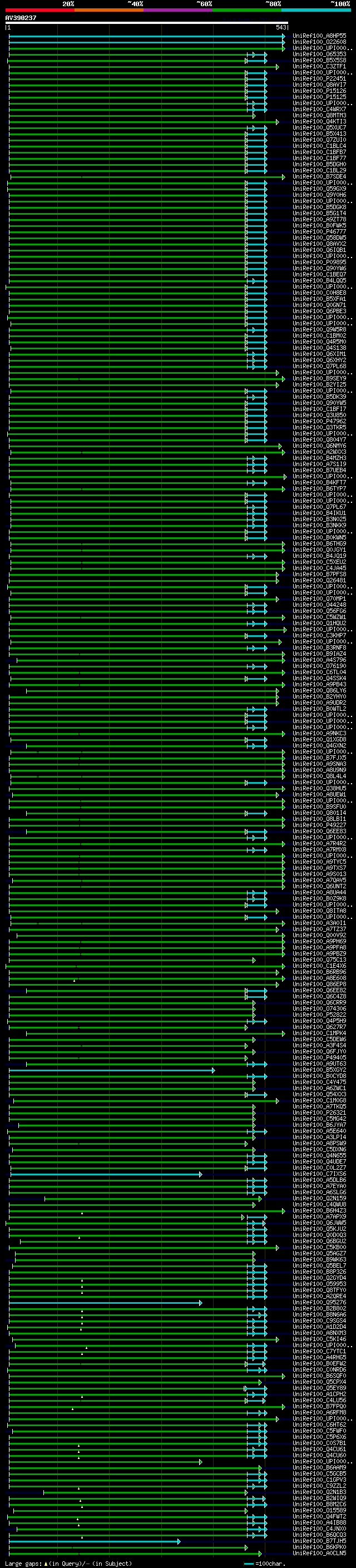Screen dimensions: 356x1568
Task: Open hit UniRef100_B5DGH0
Action: pyautogui.click(x=319, y=164)
